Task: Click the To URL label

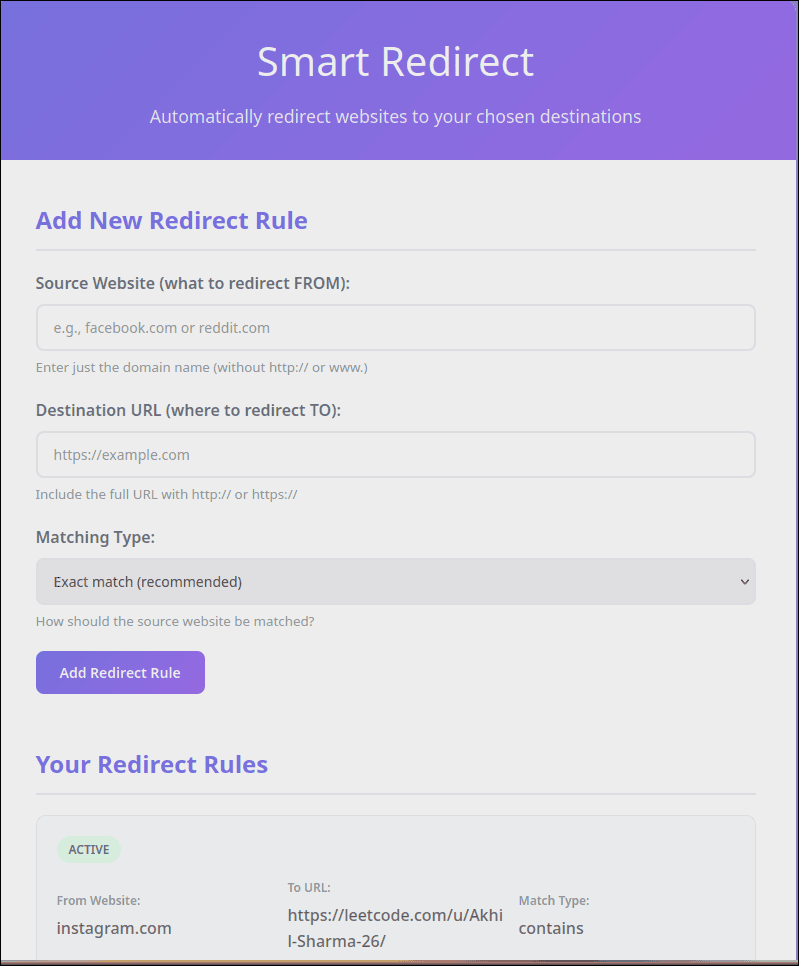Action: pos(306,887)
